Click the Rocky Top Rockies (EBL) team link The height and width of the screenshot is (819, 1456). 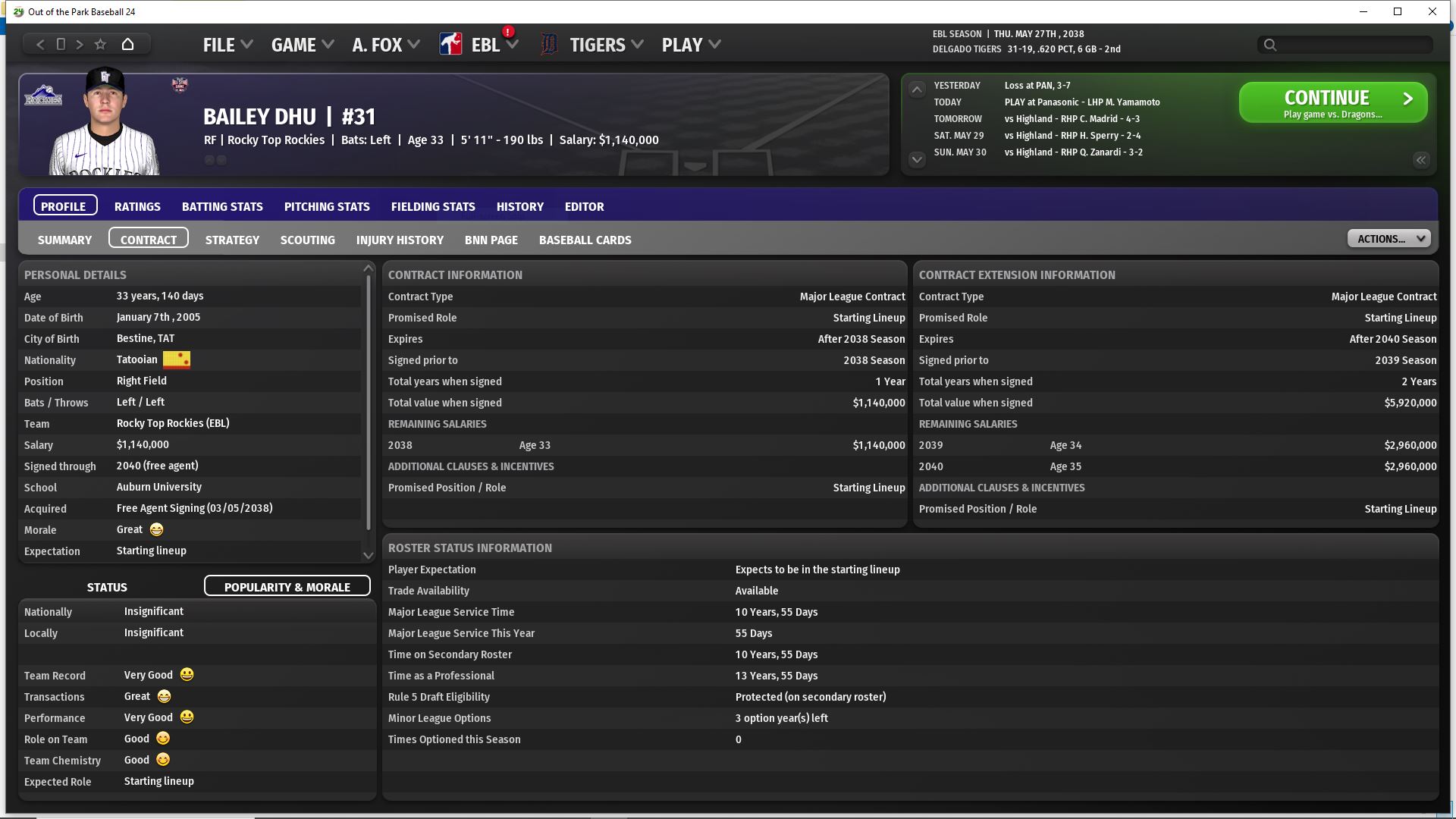click(x=173, y=423)
